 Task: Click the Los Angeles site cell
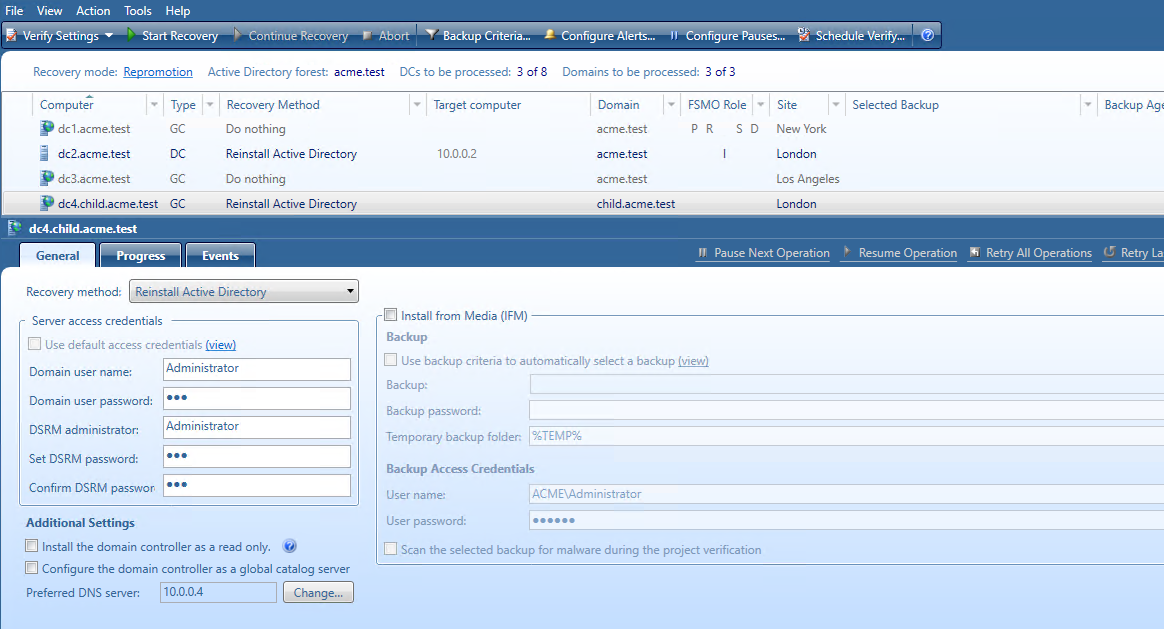(x=808, y=179)
